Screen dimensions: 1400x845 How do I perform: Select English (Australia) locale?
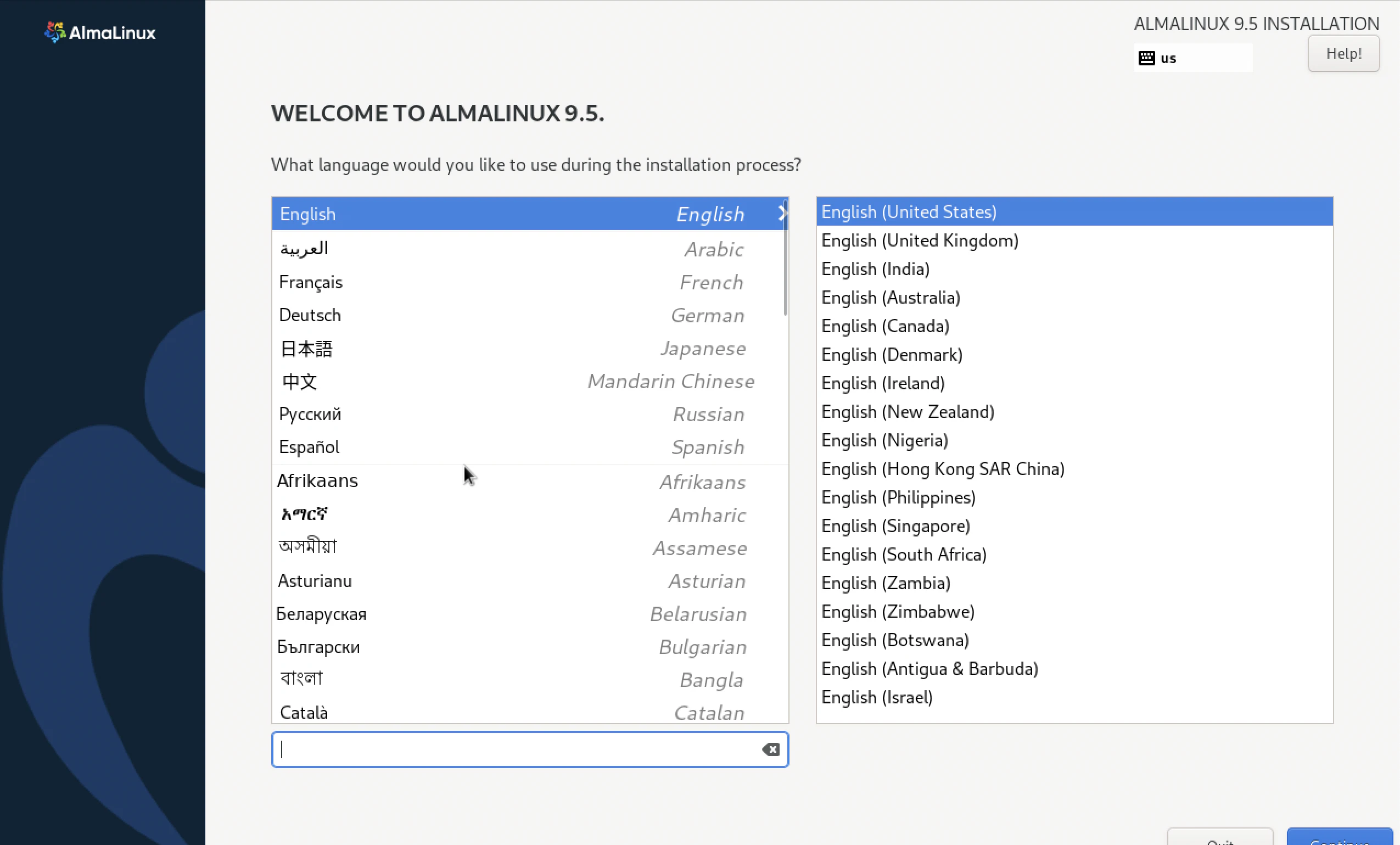tap(1074, 297)
